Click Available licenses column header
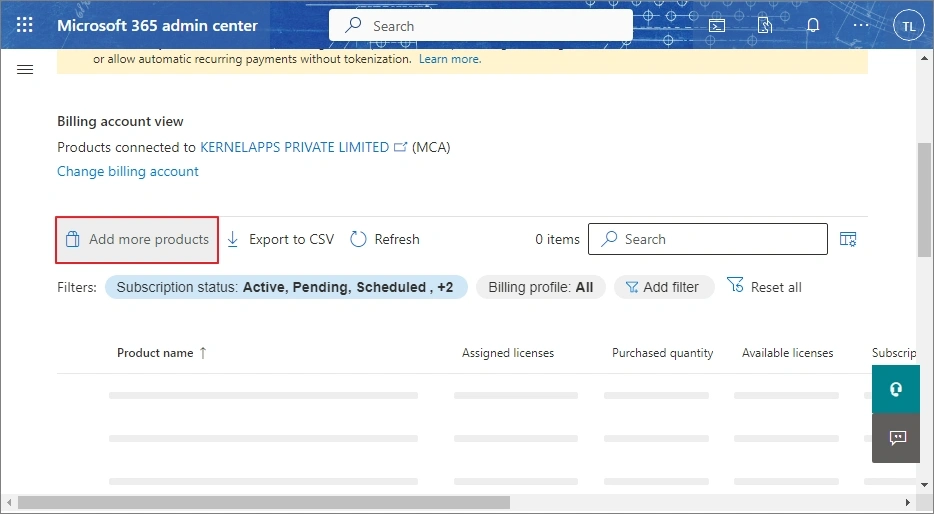This screenshot has width=934, height=514. tap(787, 353)
